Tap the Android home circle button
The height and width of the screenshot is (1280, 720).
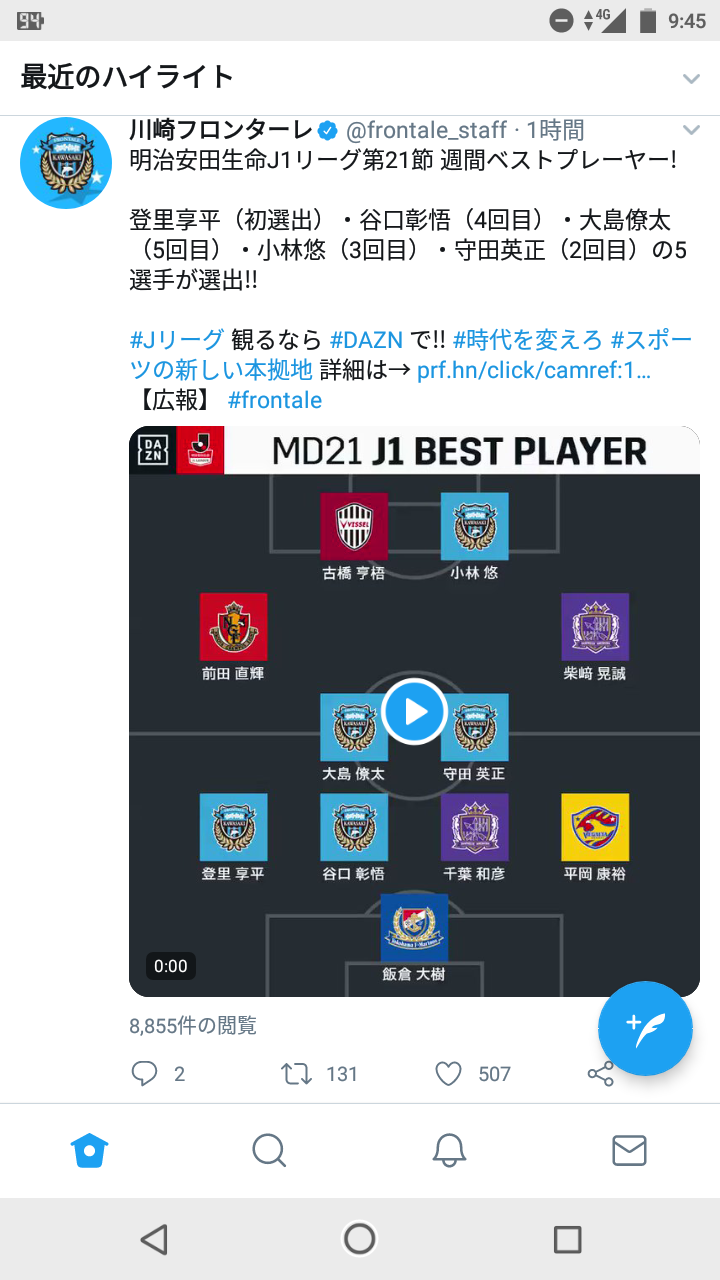[x=359, y=1239]
